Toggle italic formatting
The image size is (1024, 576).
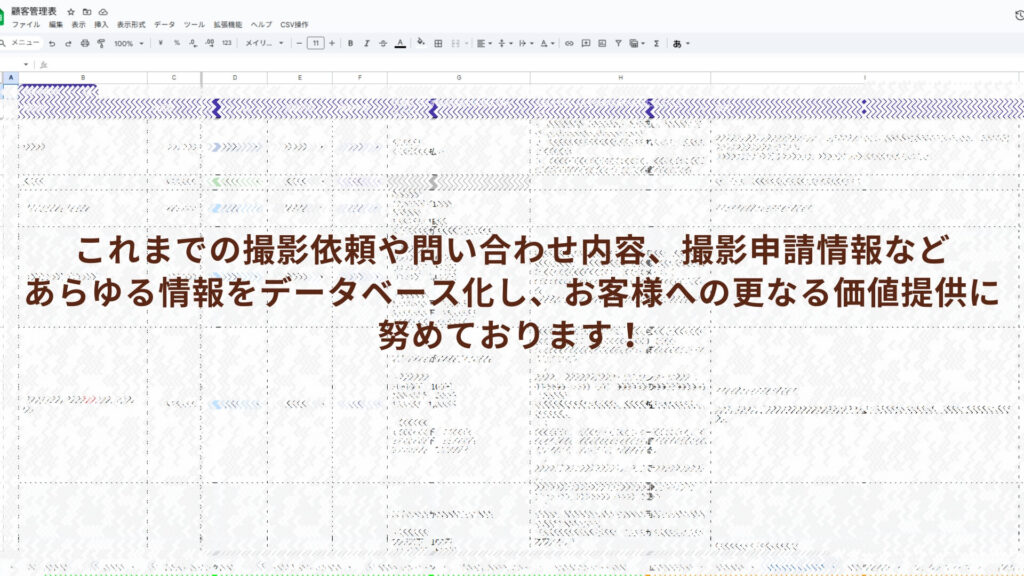(367, 43)
